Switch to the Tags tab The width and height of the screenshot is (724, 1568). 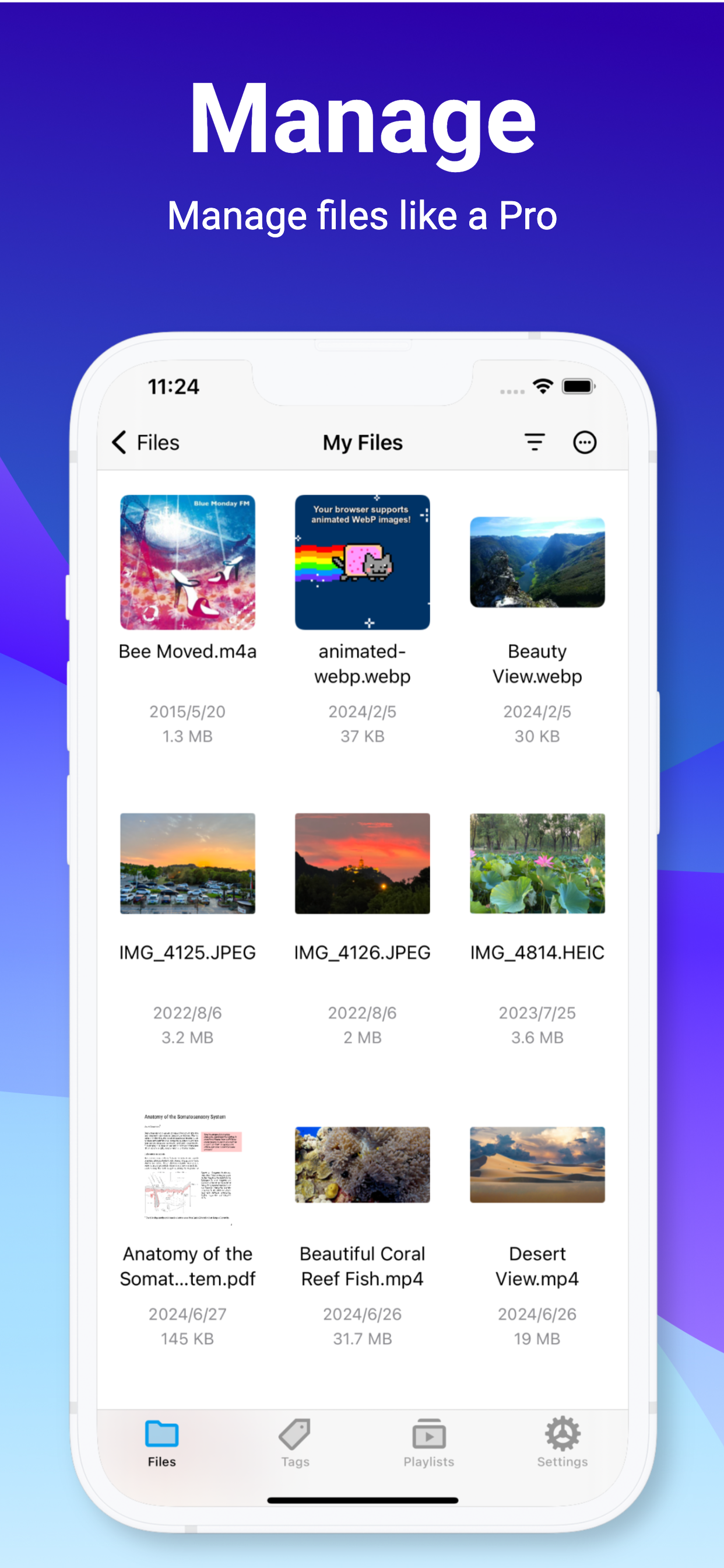point(295,1444)
